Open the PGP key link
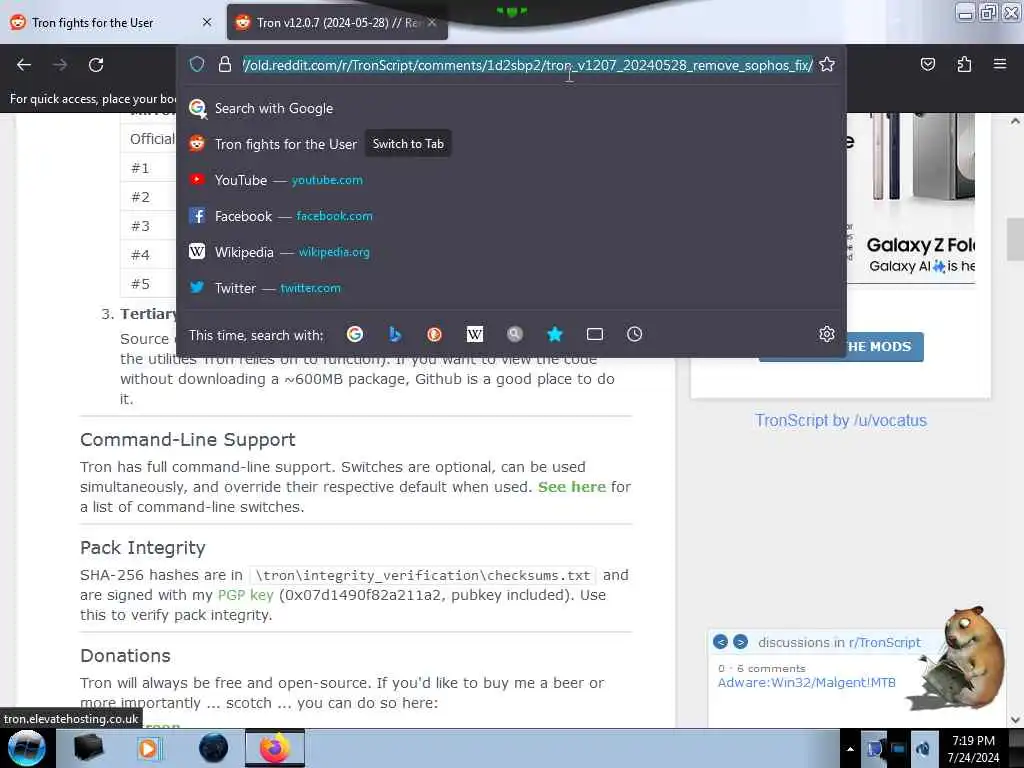This screenshot has width=1024, height=768. click(245, 595)
